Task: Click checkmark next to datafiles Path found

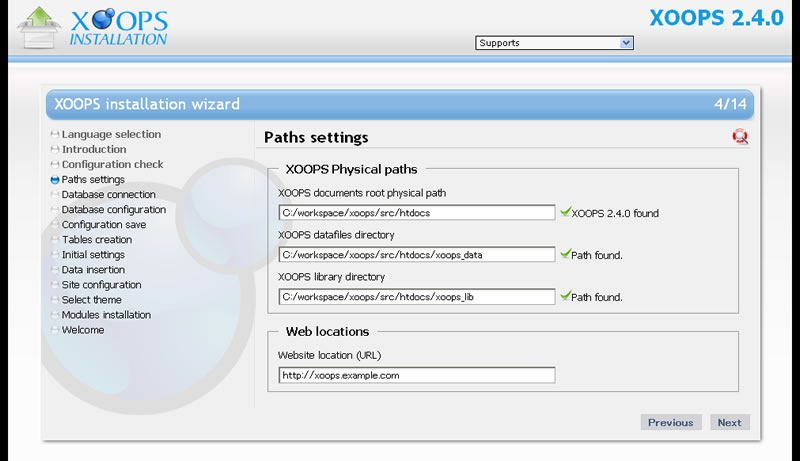Action: [x=565, y=253]
